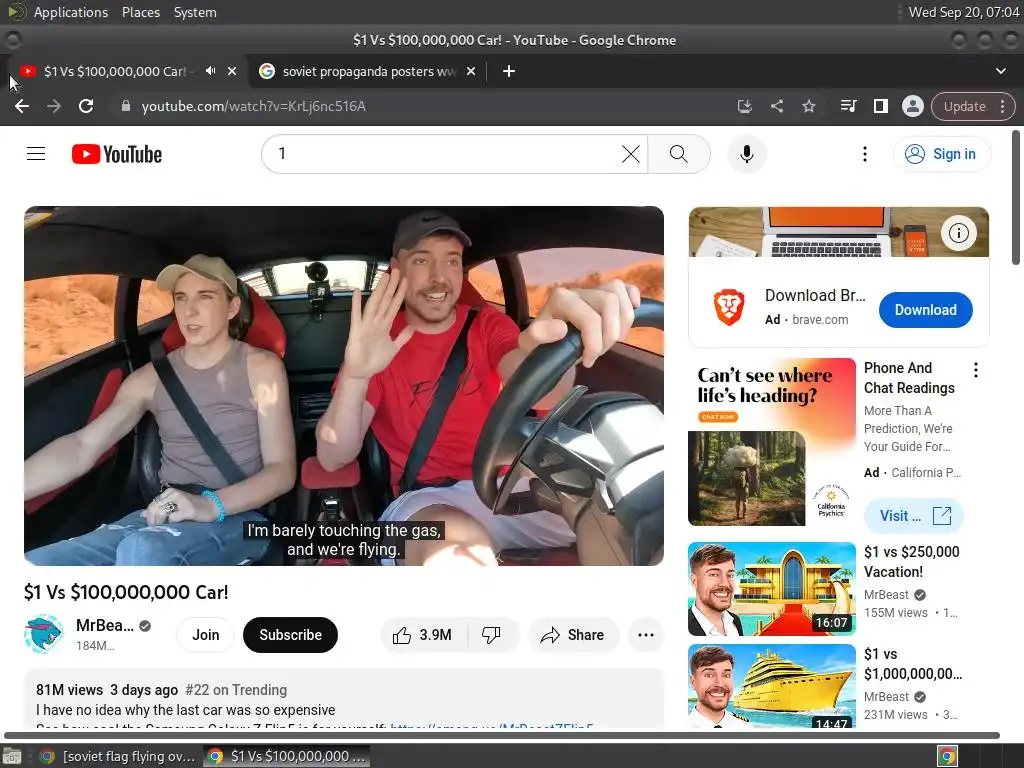
Task: Open the Applications menu
Action: [x=71, y=12]
